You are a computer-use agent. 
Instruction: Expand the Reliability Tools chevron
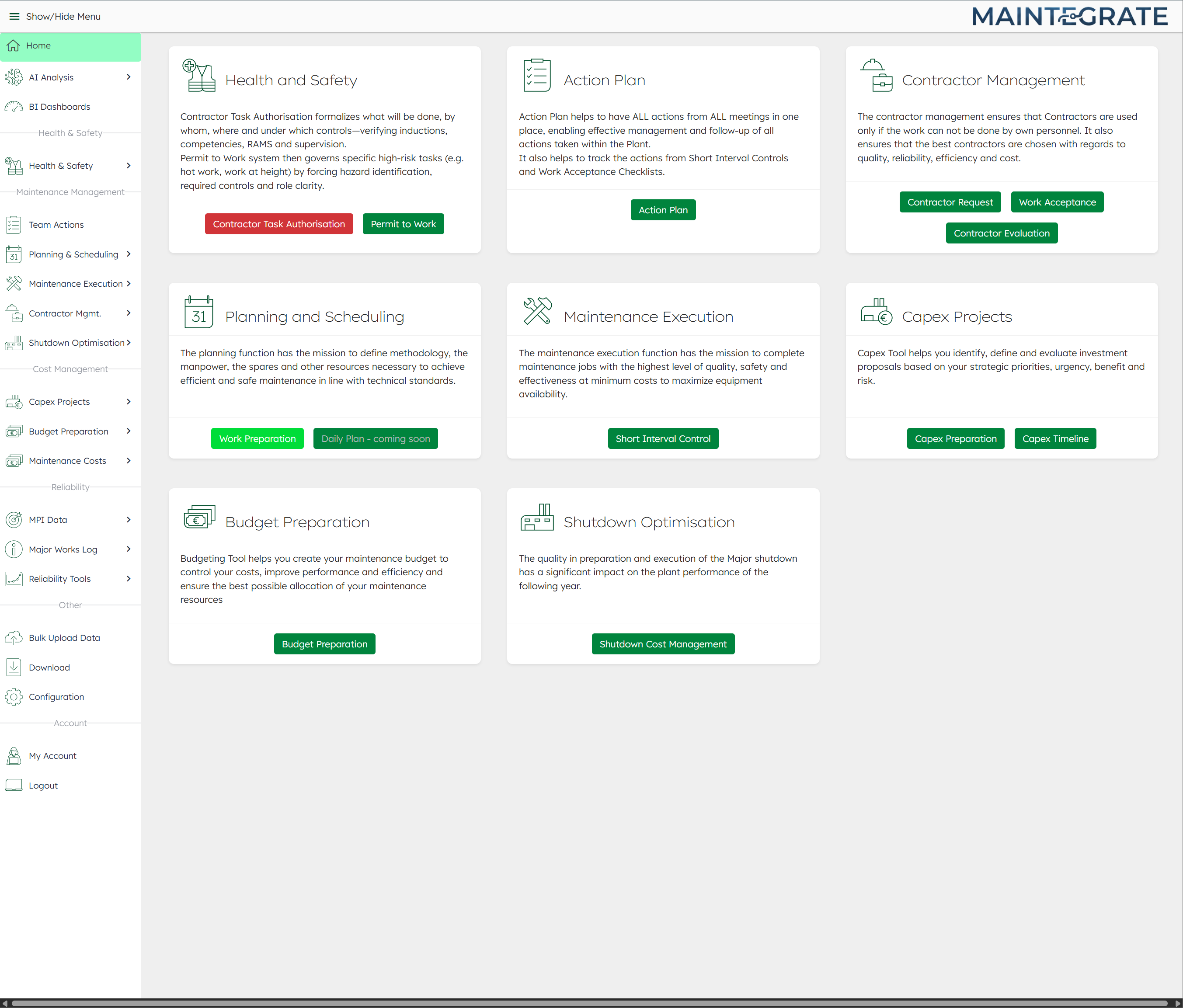(x=128, y=579)
